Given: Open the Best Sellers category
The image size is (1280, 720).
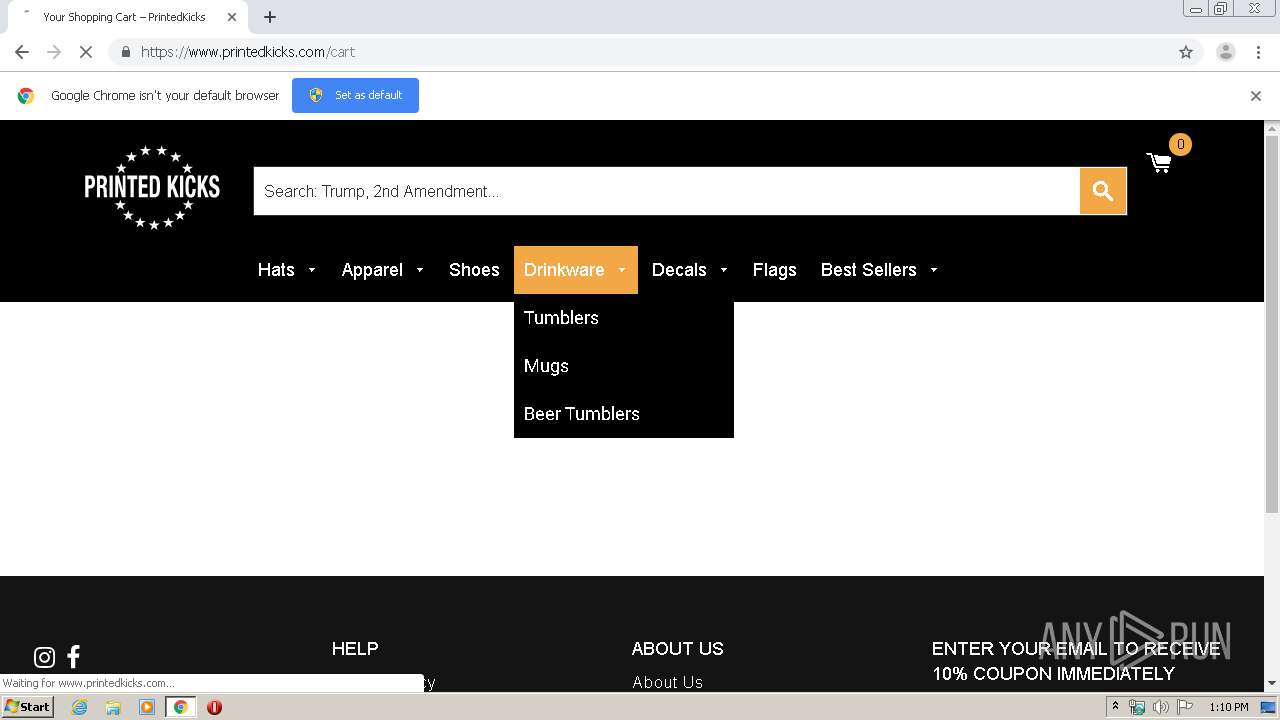Looking at the screenshot, I should pyautogui.click(x=868, y=270).
